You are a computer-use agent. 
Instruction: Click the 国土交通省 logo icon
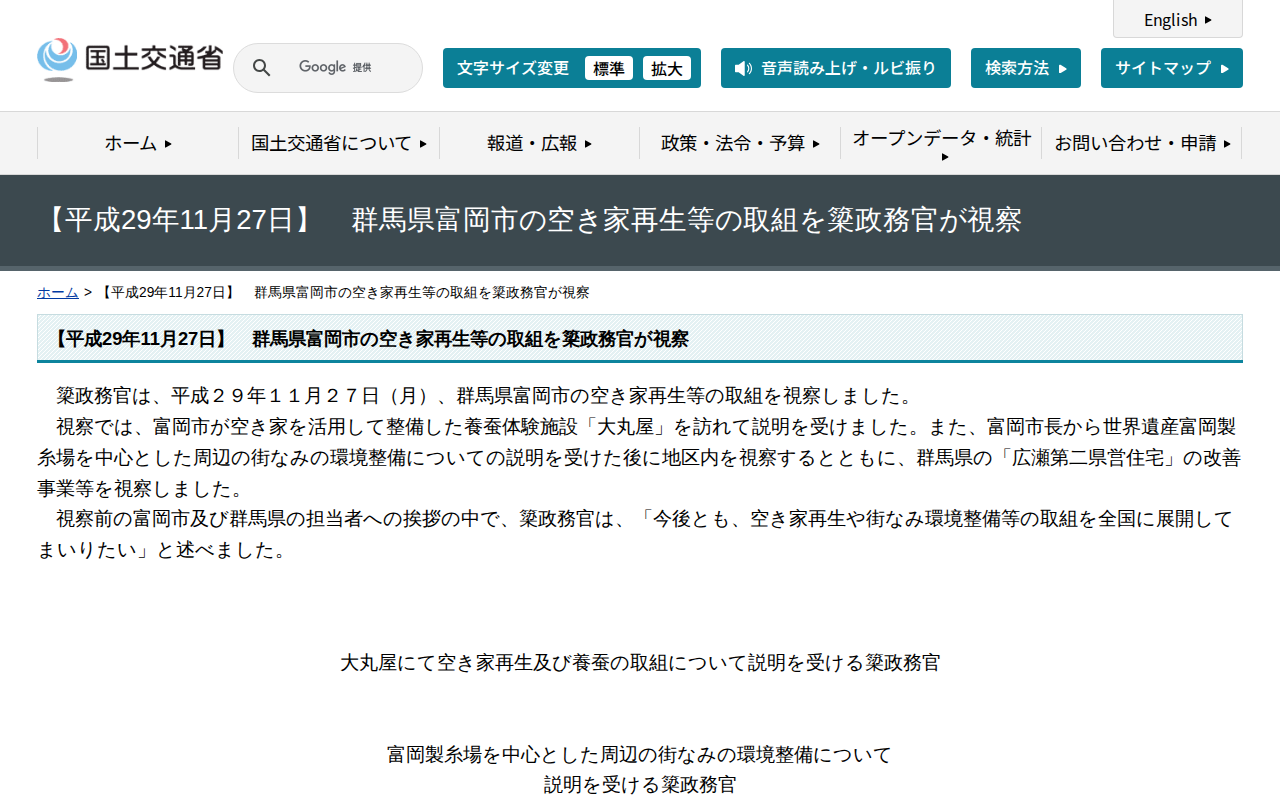coord(57,58)
